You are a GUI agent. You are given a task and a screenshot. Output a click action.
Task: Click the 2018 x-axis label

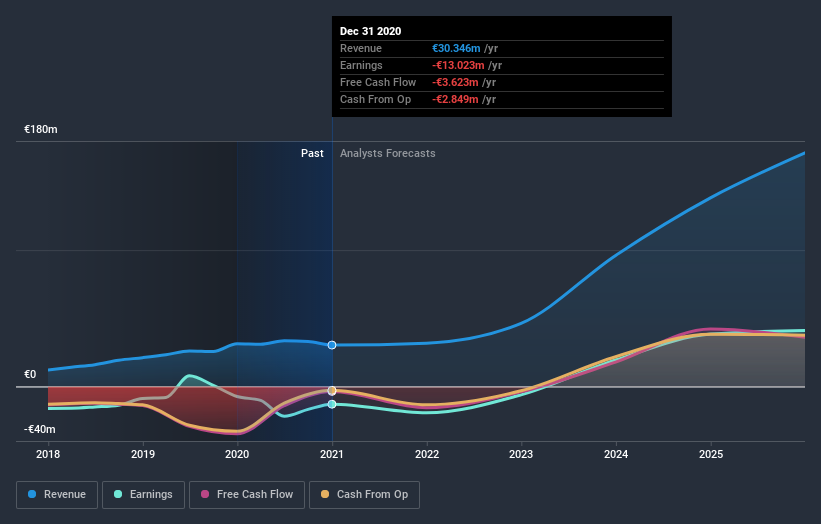tap(48, 454)
